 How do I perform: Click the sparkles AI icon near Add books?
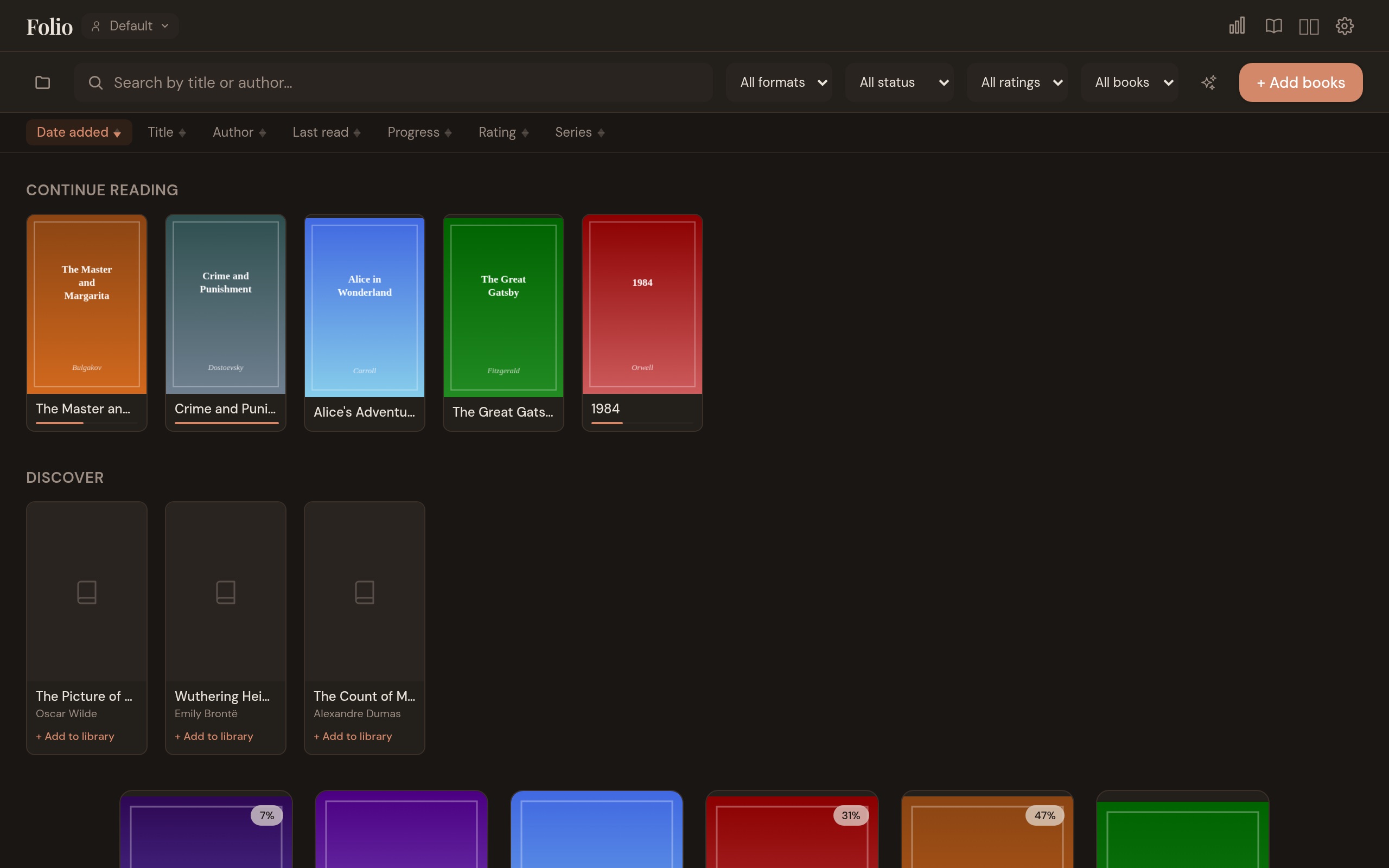coord(1209,82)
